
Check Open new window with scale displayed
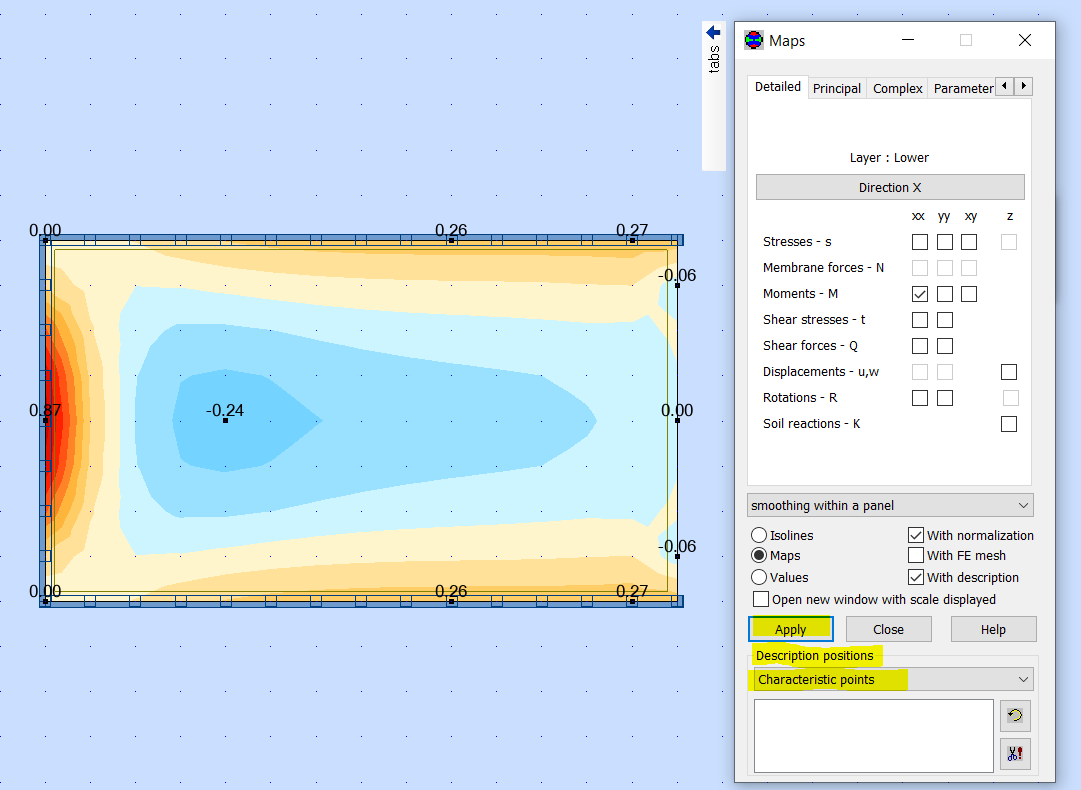(x=760, y=599)
